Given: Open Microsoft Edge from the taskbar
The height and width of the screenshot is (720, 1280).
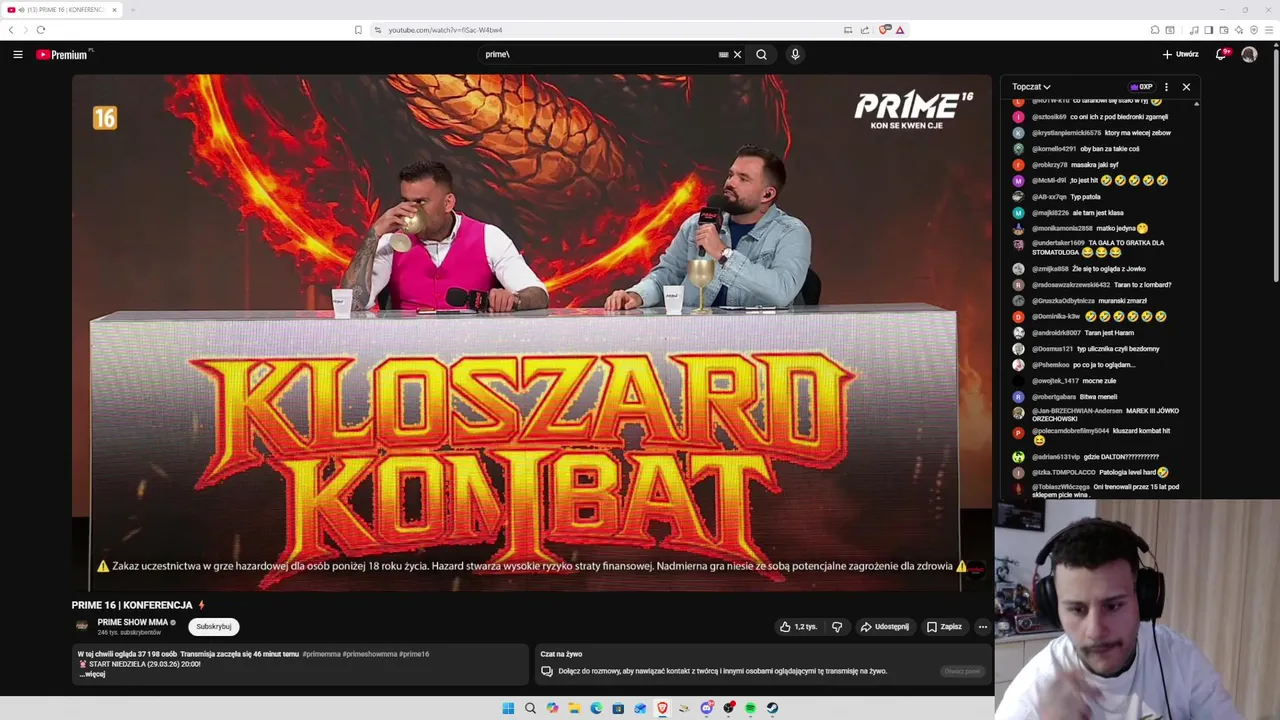Looking at the screenshot, I should (596, 708).
